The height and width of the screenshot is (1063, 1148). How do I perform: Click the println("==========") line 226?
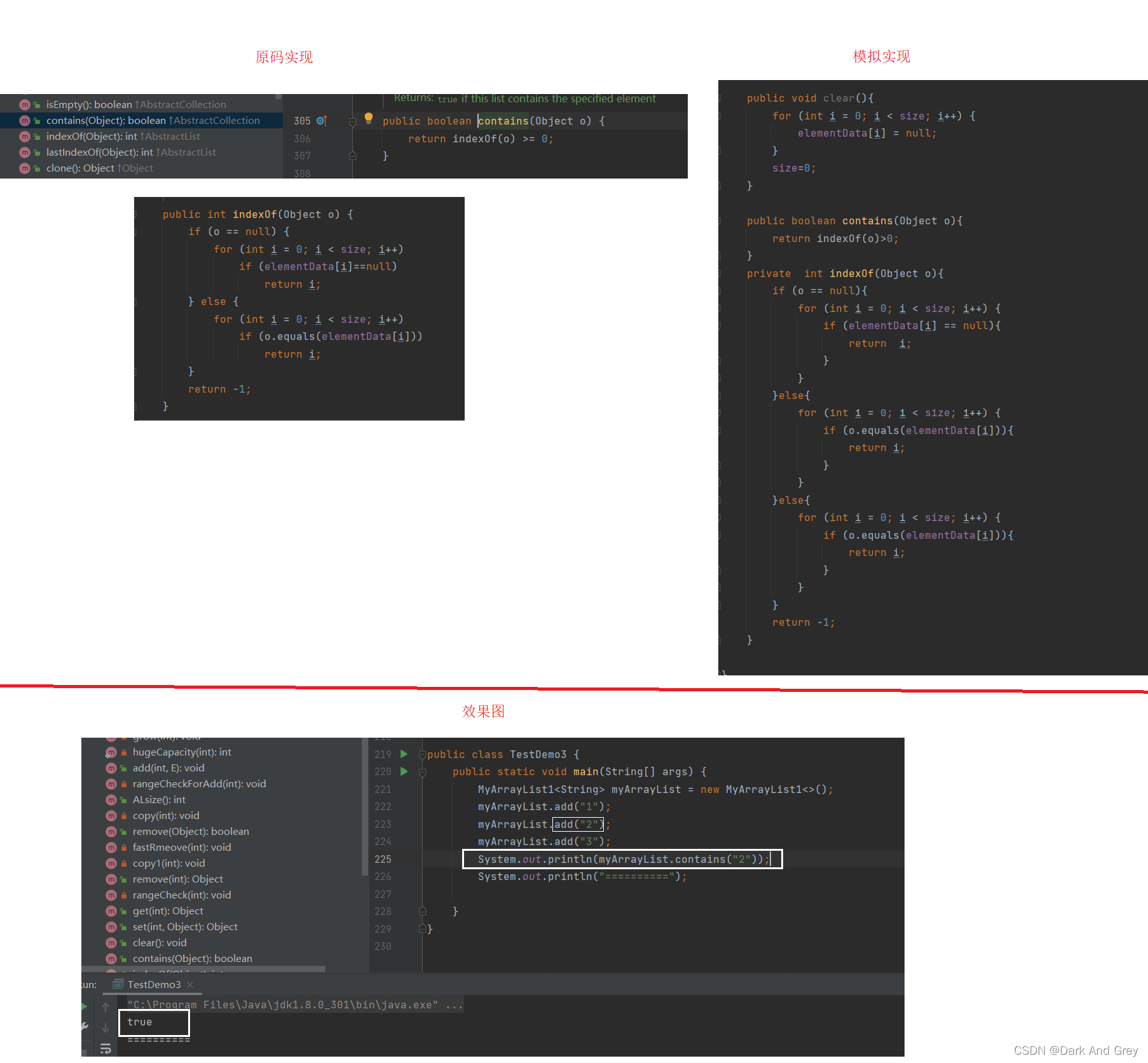pos(582,877)
